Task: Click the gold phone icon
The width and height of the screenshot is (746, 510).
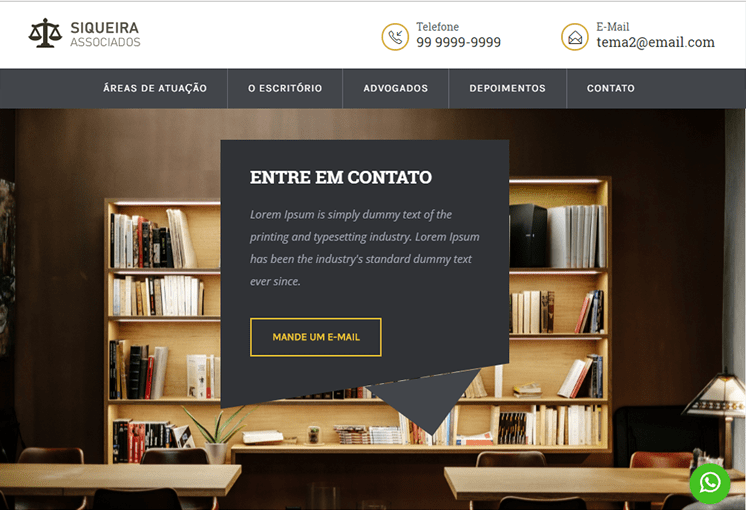Action: [x=395, y=37]
